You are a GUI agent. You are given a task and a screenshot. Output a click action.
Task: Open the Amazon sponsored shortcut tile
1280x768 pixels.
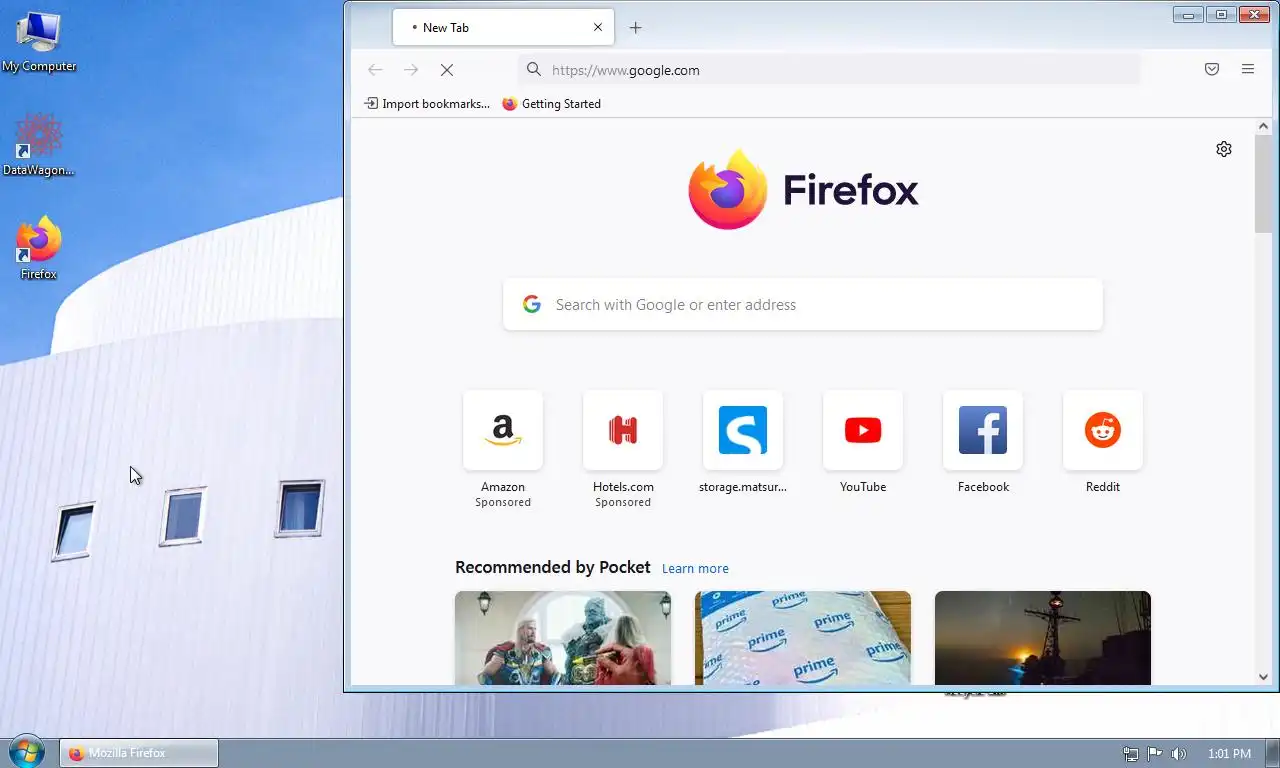coord(503,430)
